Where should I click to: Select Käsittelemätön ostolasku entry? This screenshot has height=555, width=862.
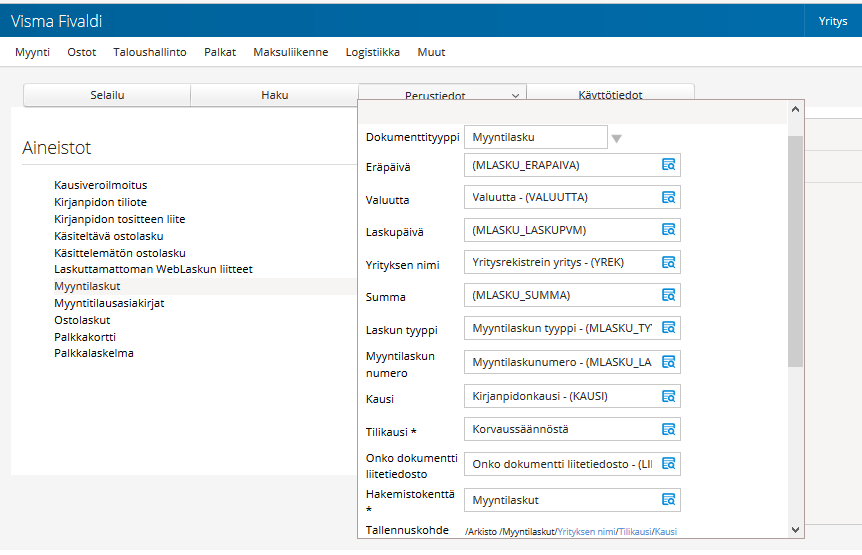pyautogui.click(x=119, y=253)
